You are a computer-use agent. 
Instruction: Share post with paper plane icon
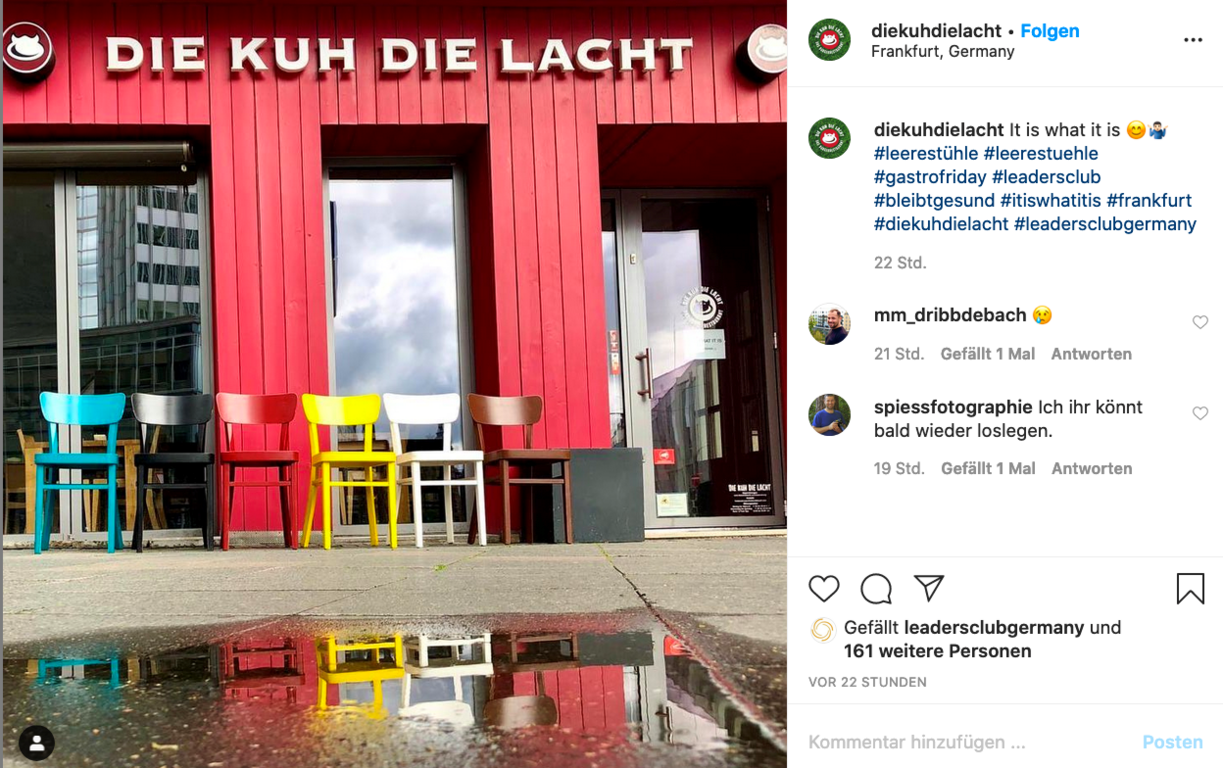pyautogui.click(x=929, y=588)
